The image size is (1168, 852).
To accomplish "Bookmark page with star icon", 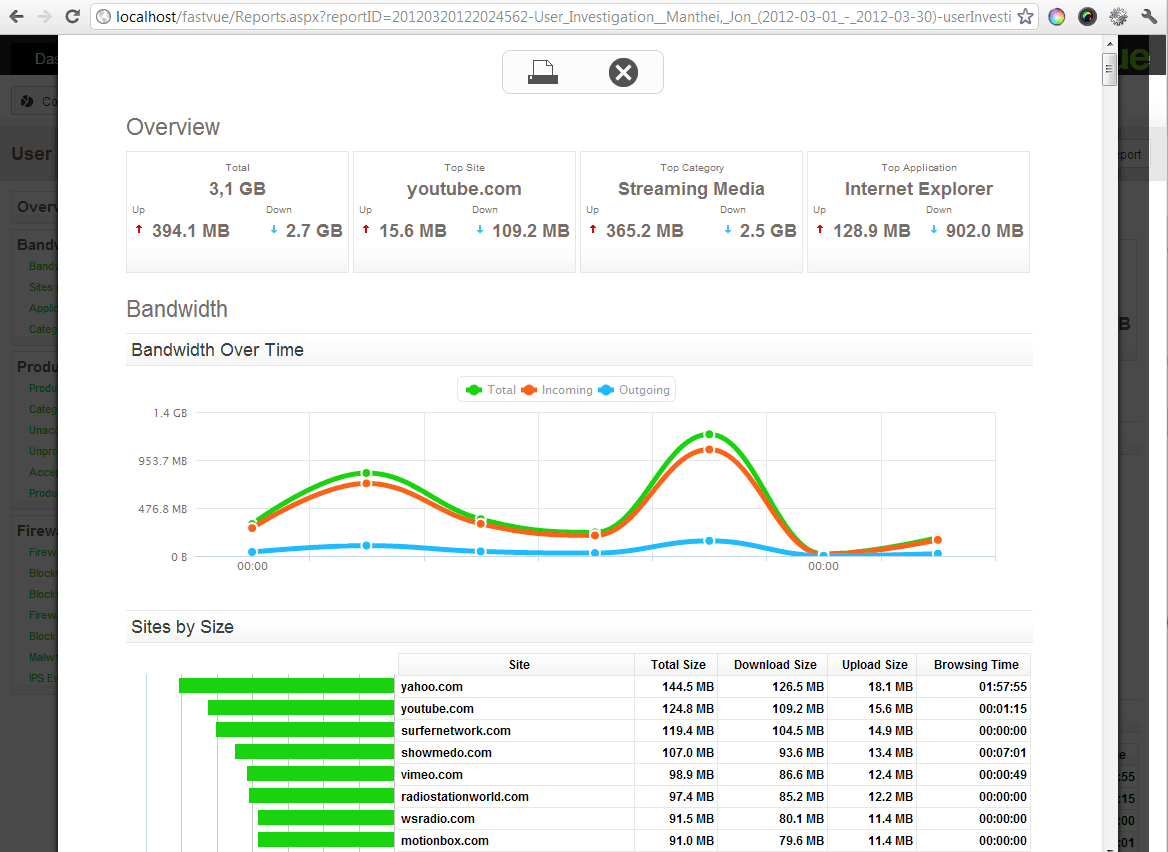I will 1026,16.
